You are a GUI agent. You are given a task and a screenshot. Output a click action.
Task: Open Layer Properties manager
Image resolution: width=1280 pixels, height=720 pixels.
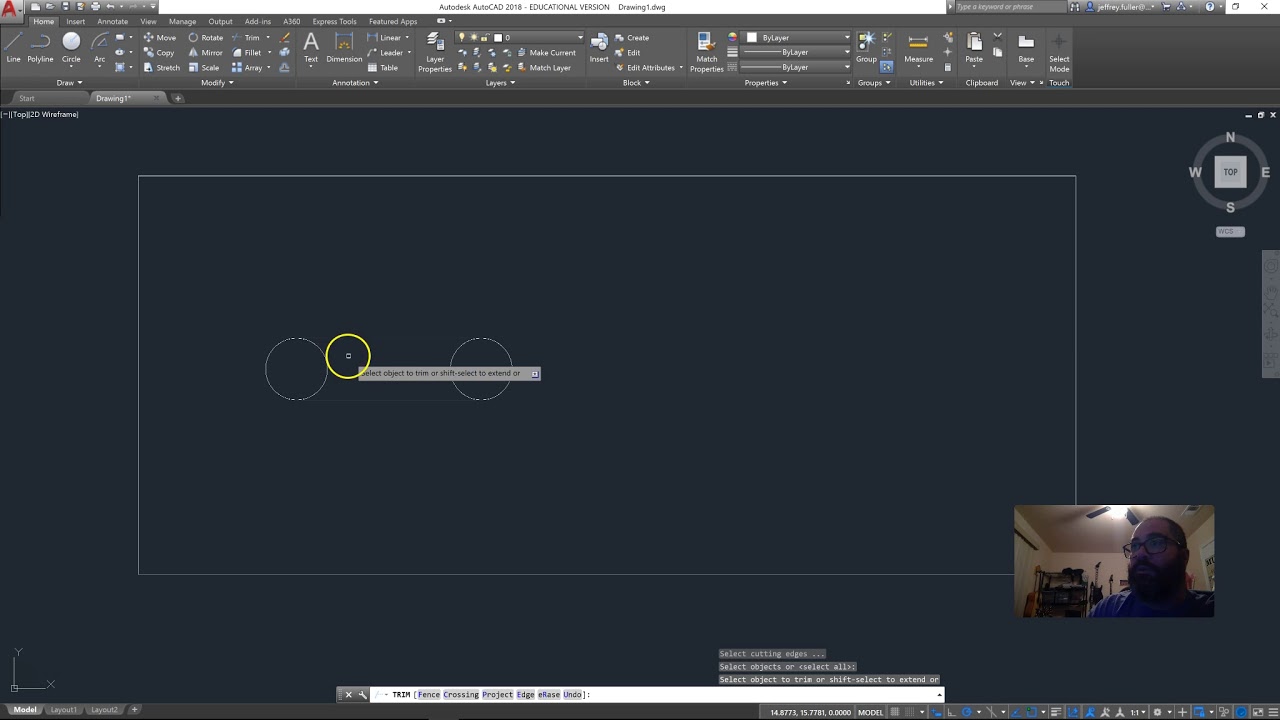435,52
